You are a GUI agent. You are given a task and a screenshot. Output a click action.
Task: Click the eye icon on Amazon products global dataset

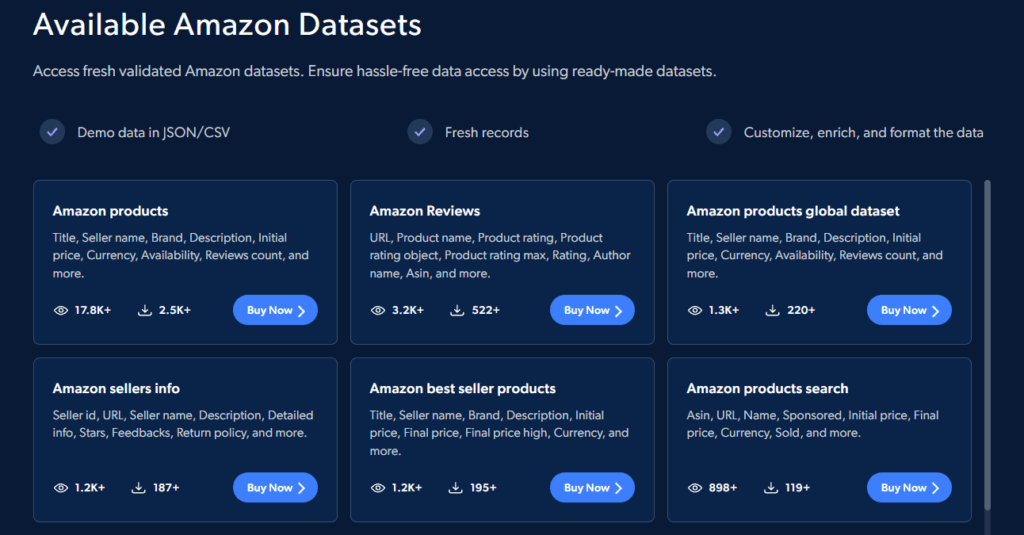(695, 310)
